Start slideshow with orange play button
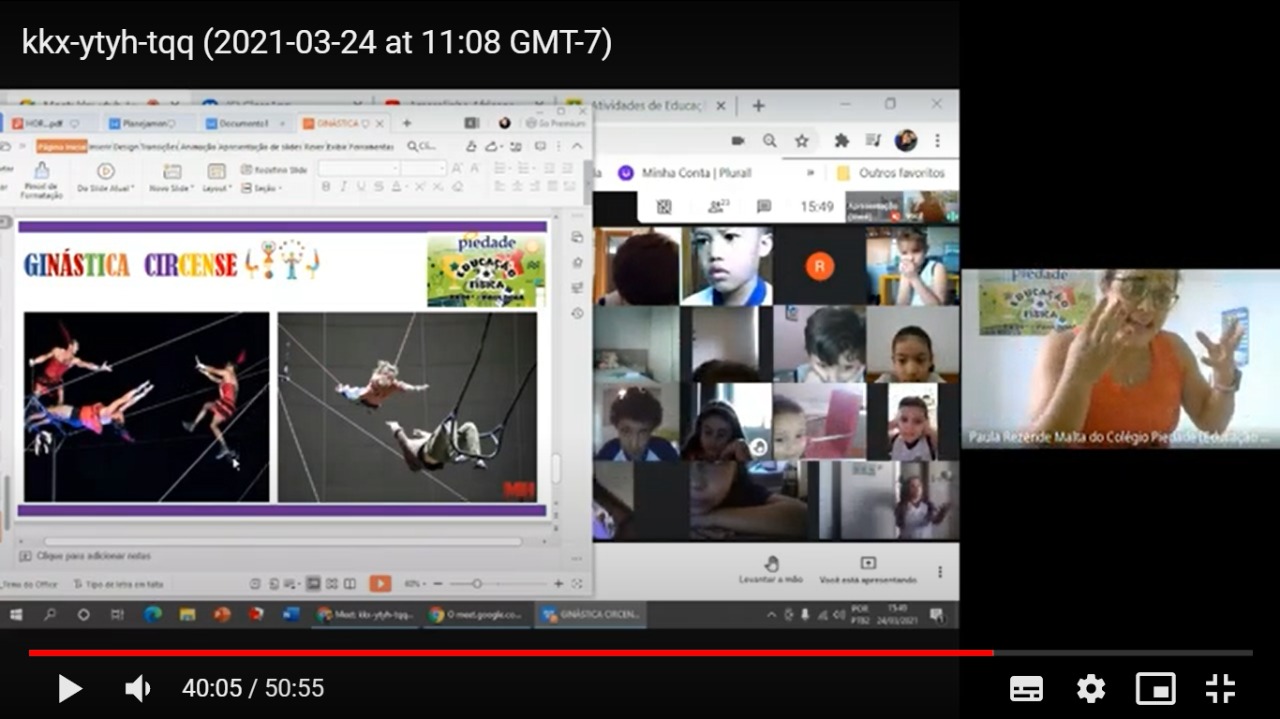Viewport: 1280px width, 719px height. tap(380, 583)
